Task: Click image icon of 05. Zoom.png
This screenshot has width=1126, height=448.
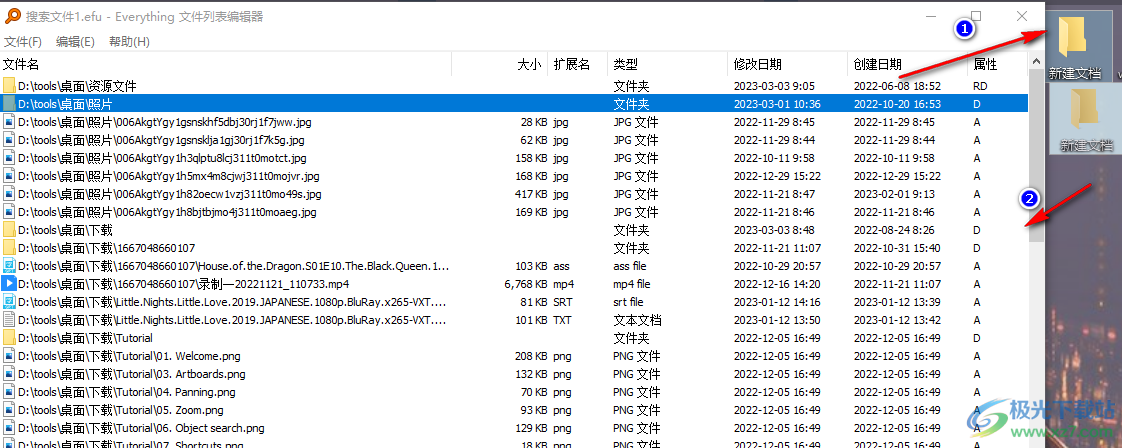Action: 9,410
